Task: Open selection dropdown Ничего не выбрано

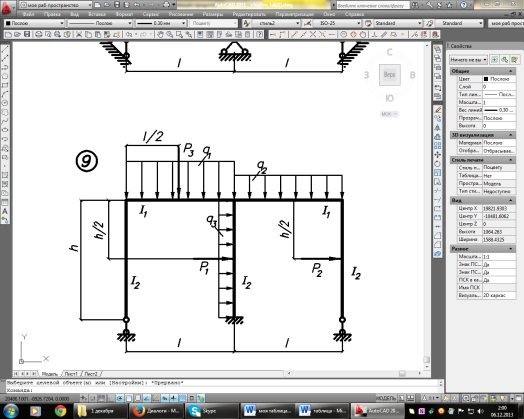Action: tap(468, 60)
